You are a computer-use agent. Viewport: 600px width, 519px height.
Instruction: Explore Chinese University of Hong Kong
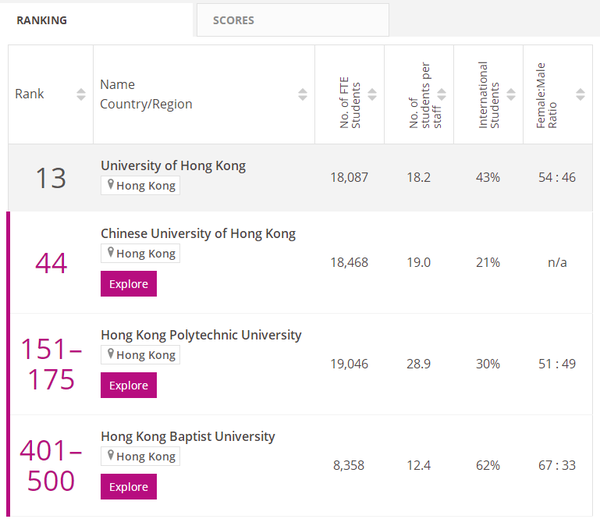pyautogui.click(x=128, y=284)
